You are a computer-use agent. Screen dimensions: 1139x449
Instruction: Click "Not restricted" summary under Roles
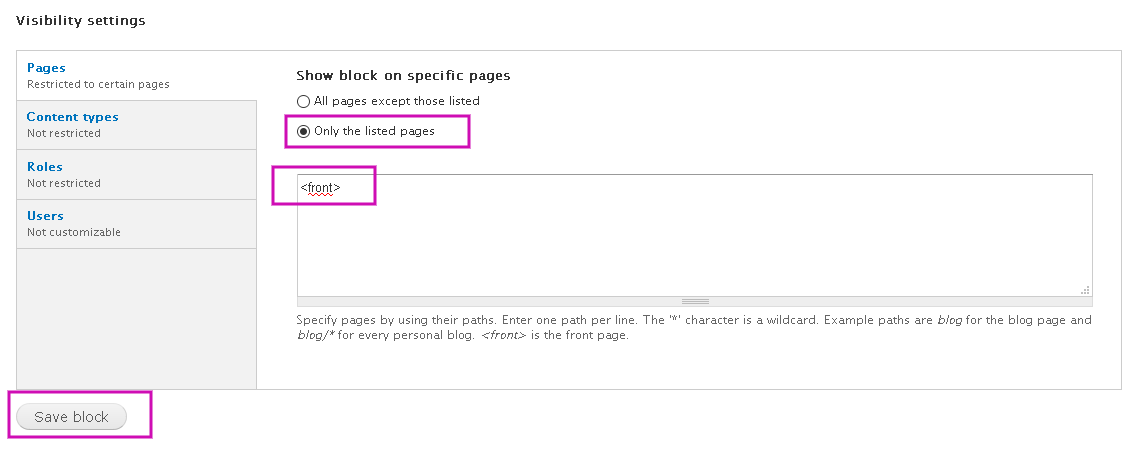pos(64,183)
